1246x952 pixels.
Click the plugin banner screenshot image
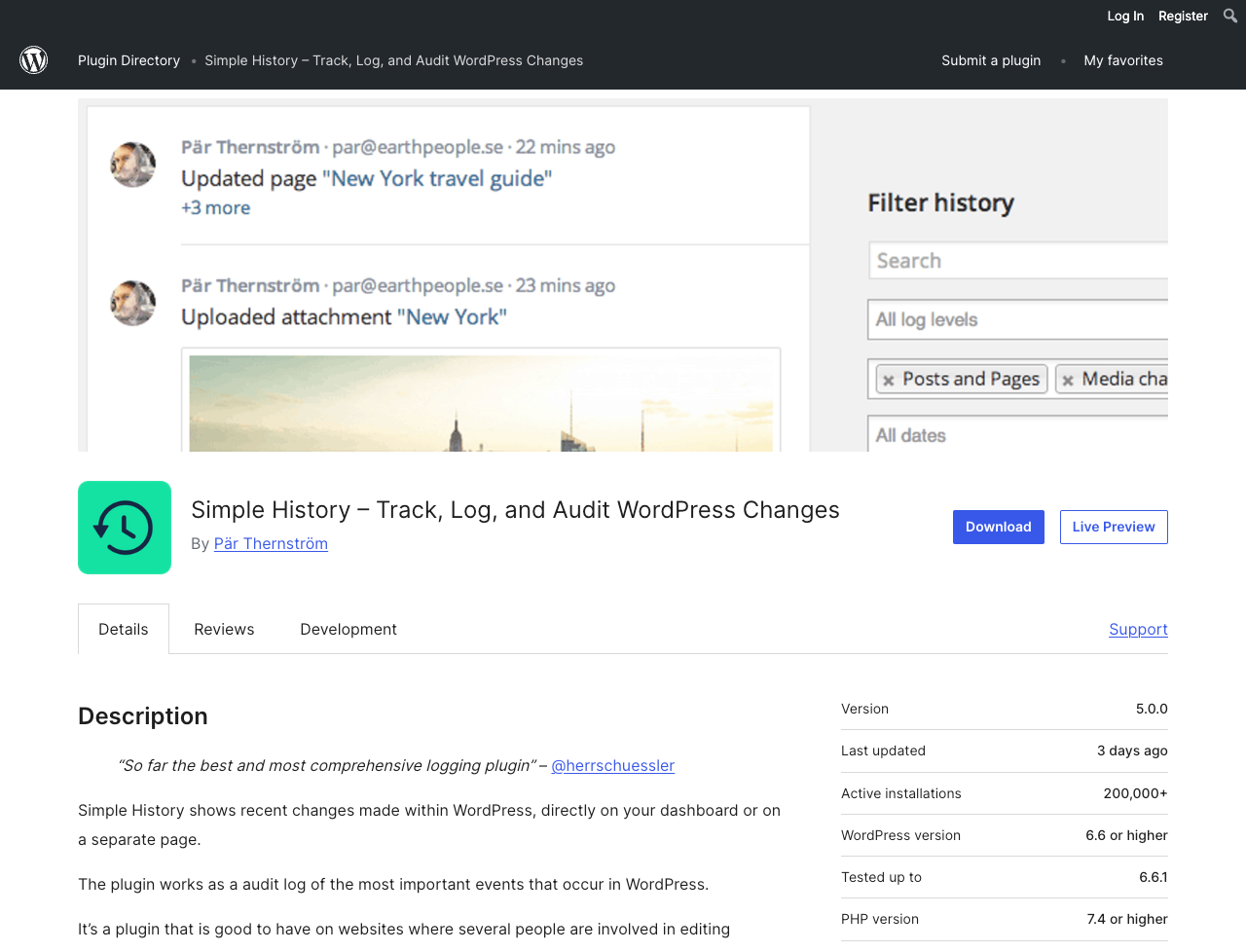(x=623, y=275)
